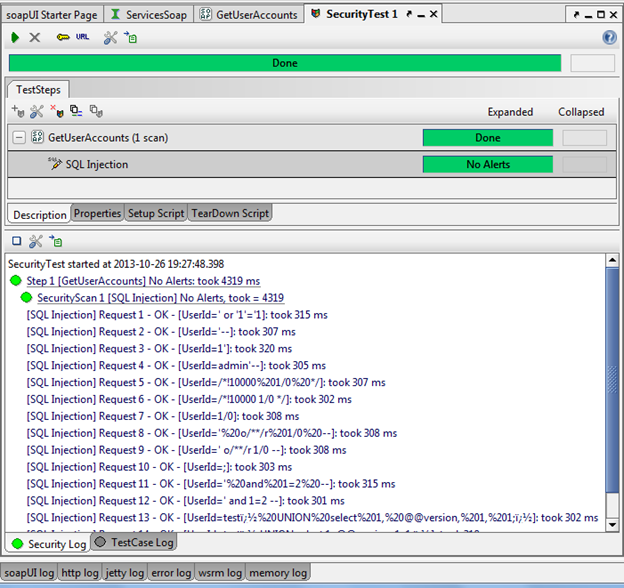Click the key-shaped credentials icon
The width and height of the screenshot is (624, 588).
point(62,37)
